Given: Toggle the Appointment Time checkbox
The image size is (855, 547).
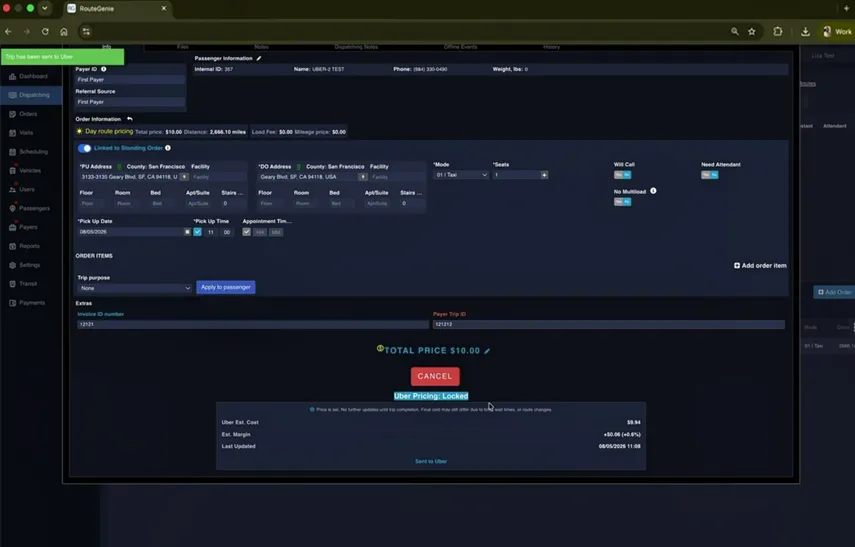Looking at the screenshot, I should pos(246,232).
